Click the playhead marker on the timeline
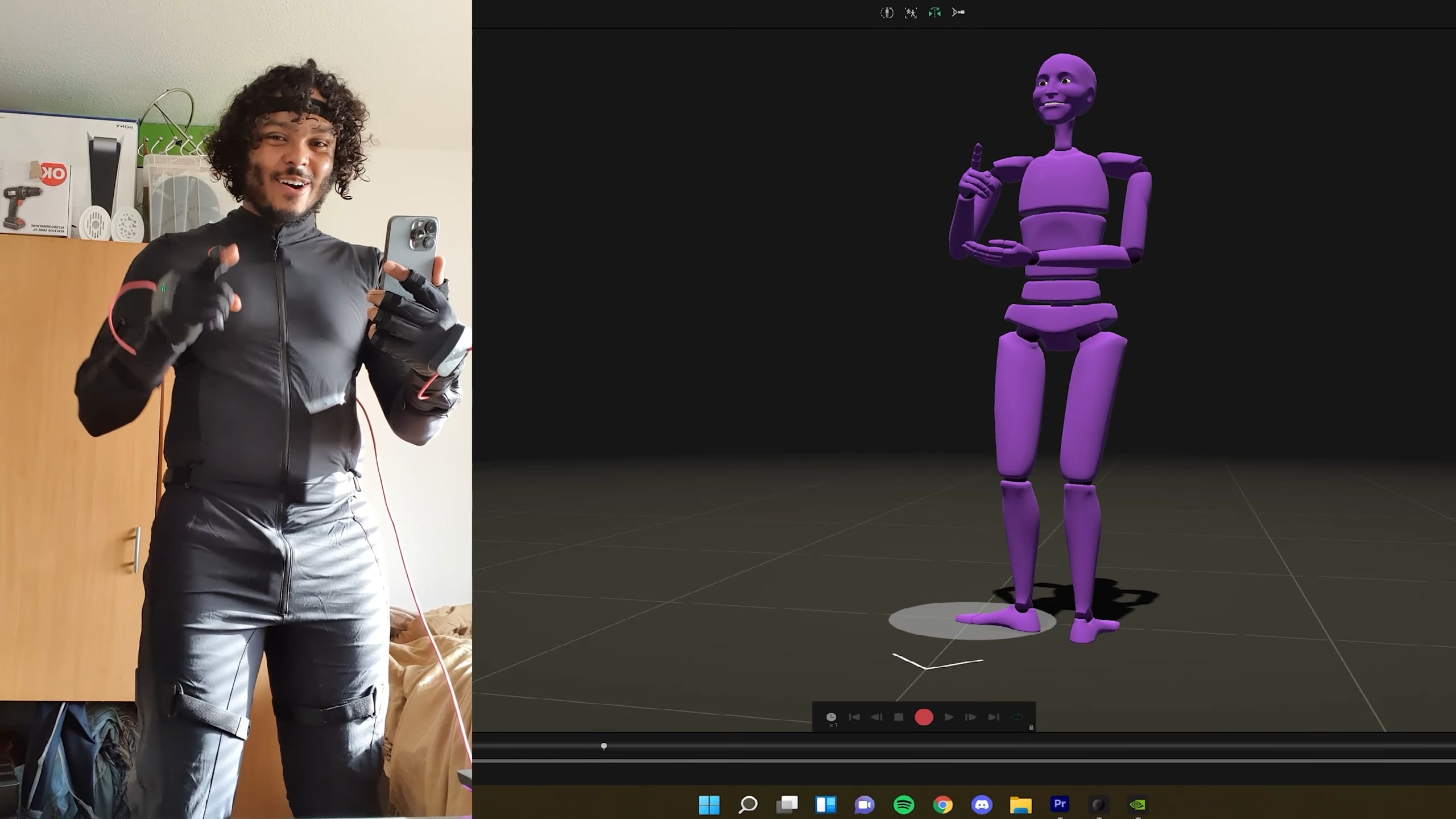Image resolution: width=1456 pixels, height=819 pixels. click(605, 746)
